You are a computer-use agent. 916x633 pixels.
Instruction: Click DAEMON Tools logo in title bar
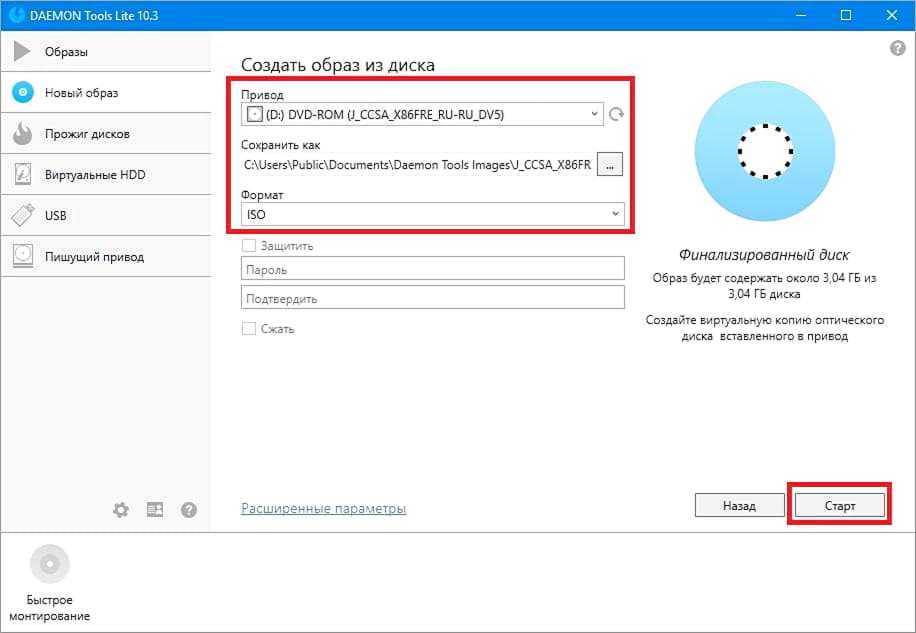click(x=18, y=15)
